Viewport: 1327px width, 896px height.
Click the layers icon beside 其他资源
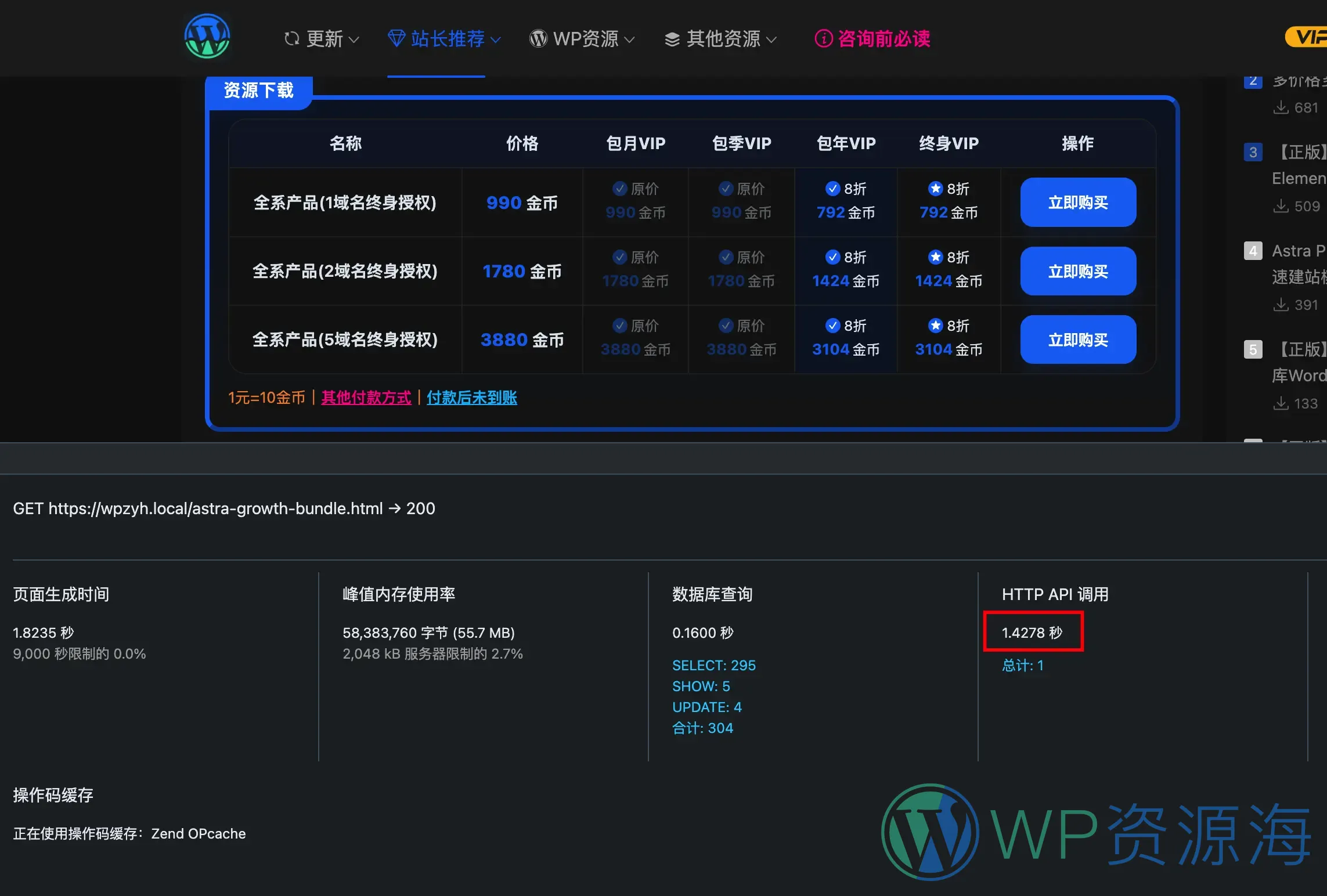[x=672, y=38]
